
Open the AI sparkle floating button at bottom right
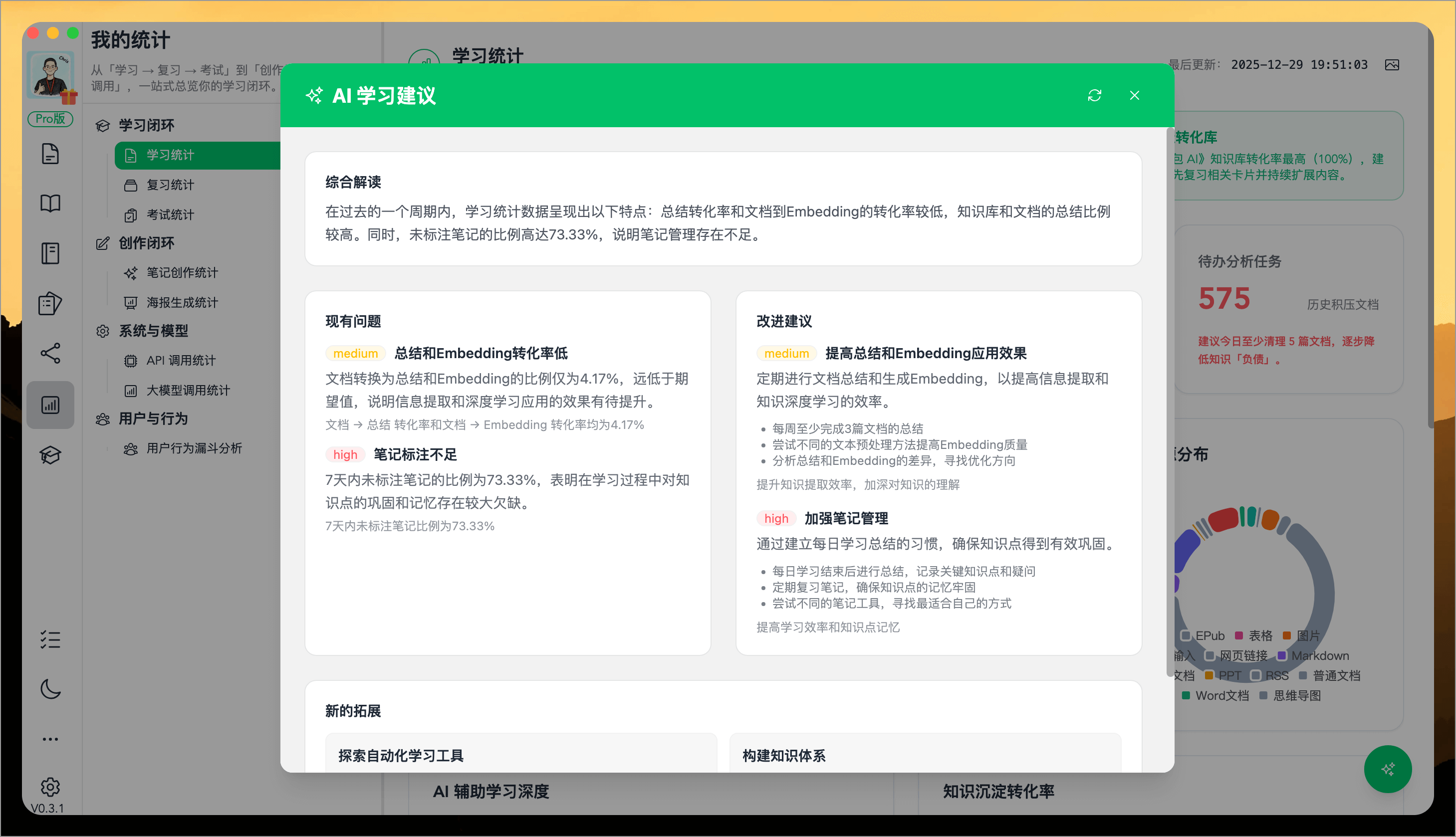coord(1388,769)
